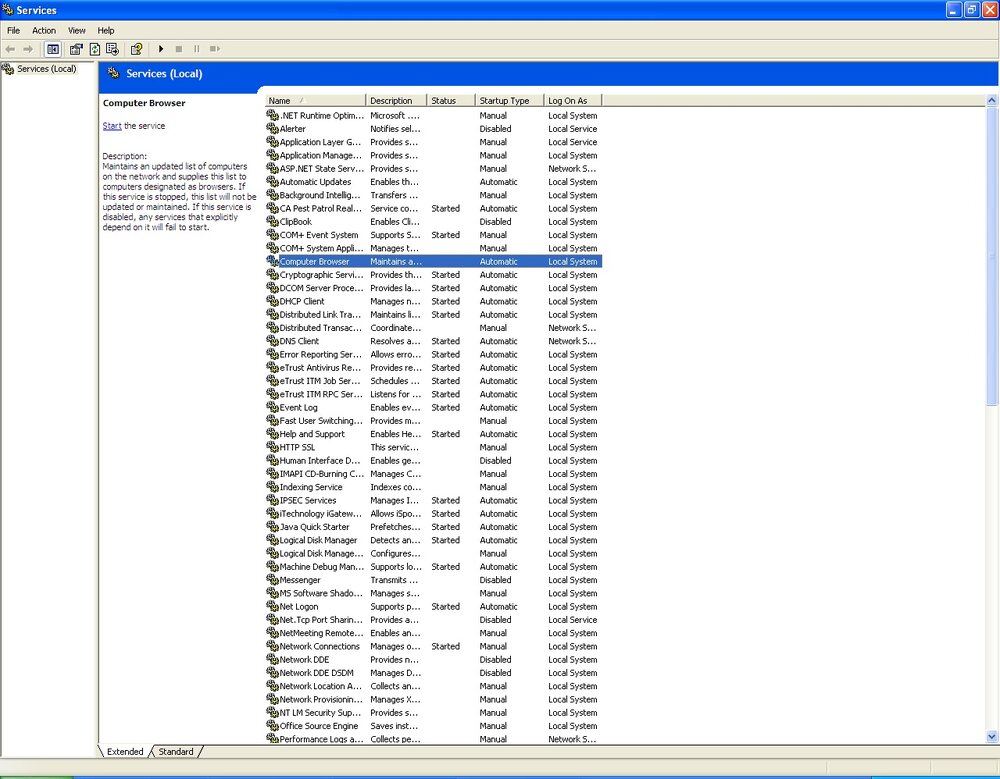Viewport: 1000px width, 779px height.
Task: Click the gear icon beside Indexing Service
Action: (x=272, y=487)
